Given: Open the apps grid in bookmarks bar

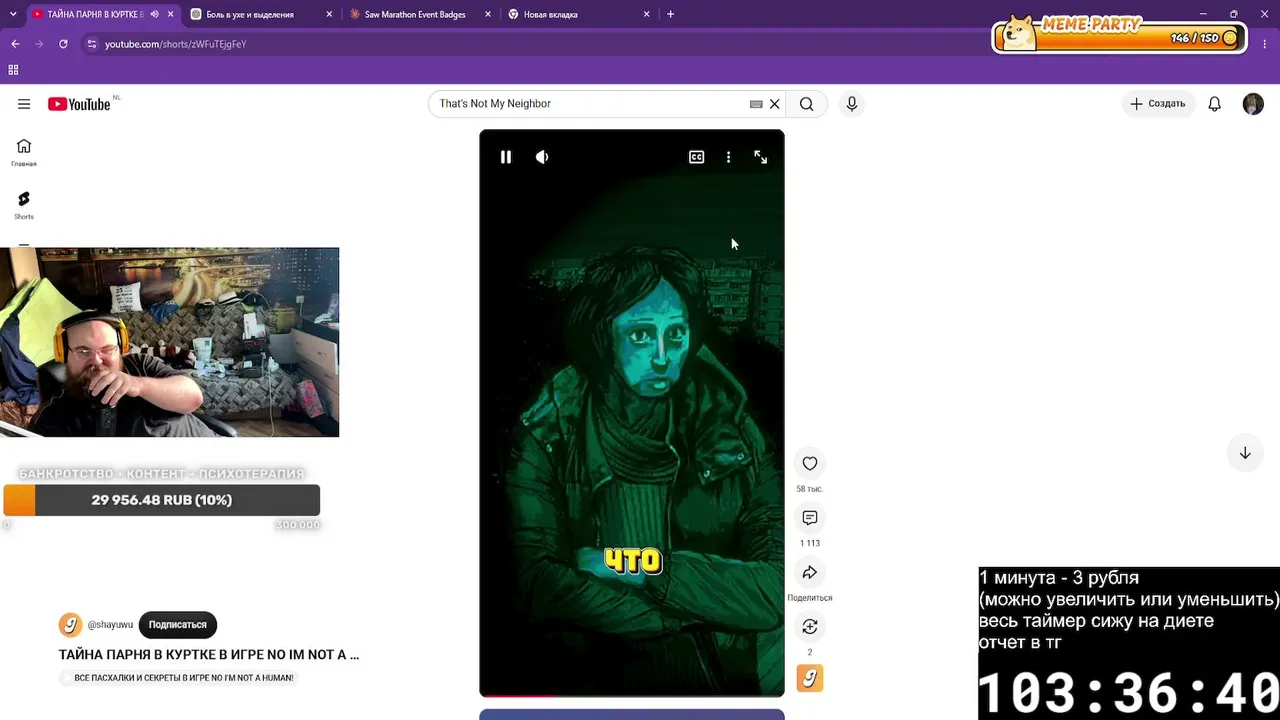Looking at the screenshot, I should [13, 70].
